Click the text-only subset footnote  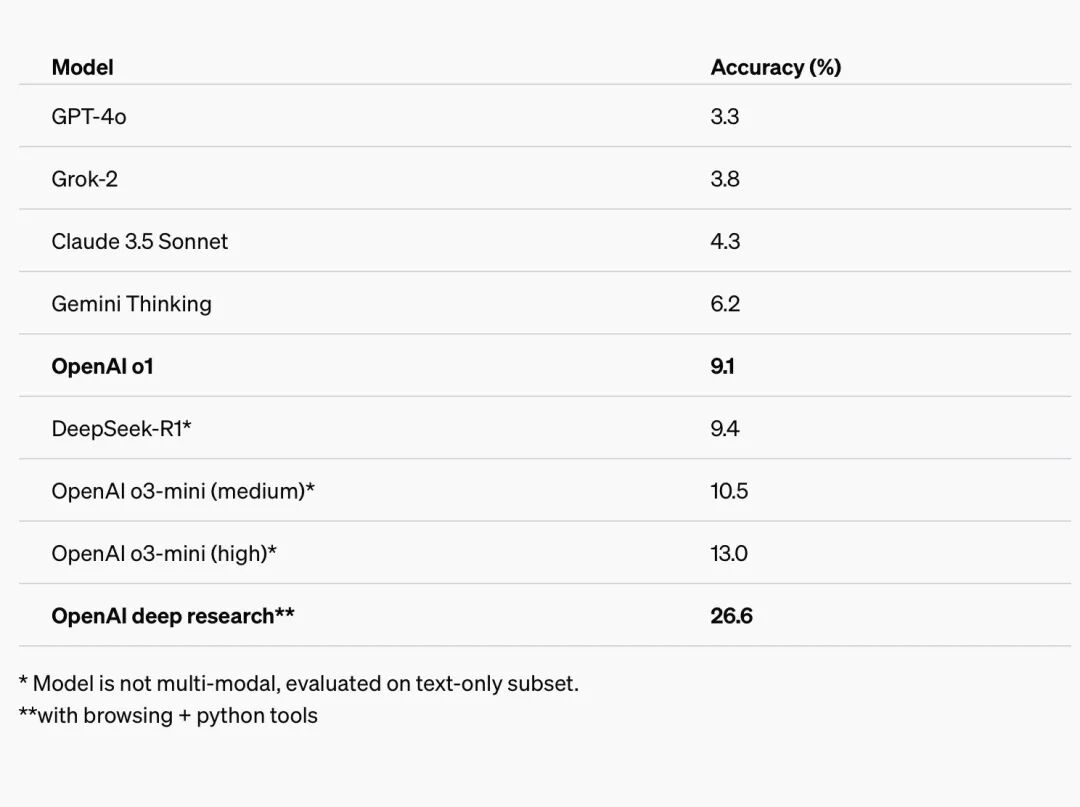[298, 684]
